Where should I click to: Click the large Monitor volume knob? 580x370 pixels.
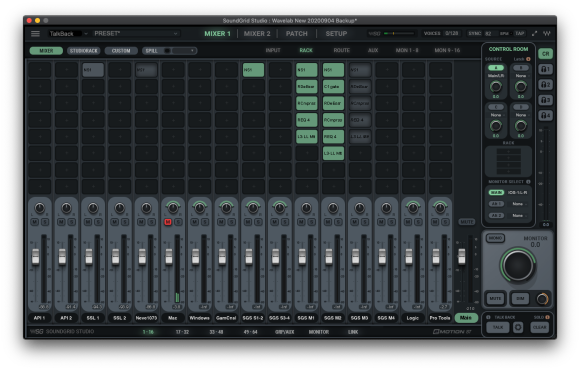pyautogui.click(x=518, y=265)
